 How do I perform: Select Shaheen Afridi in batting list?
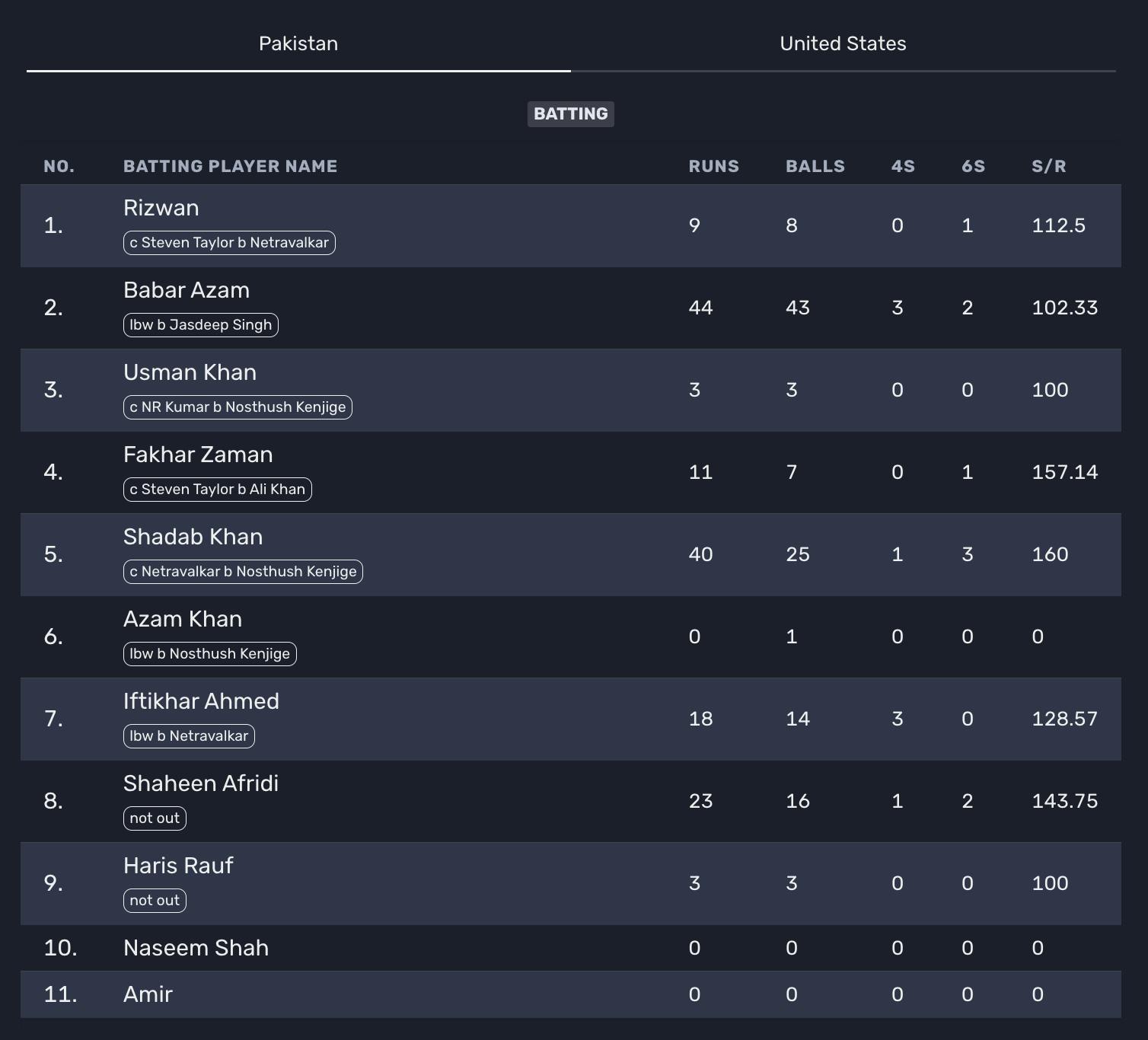point(201,783)
